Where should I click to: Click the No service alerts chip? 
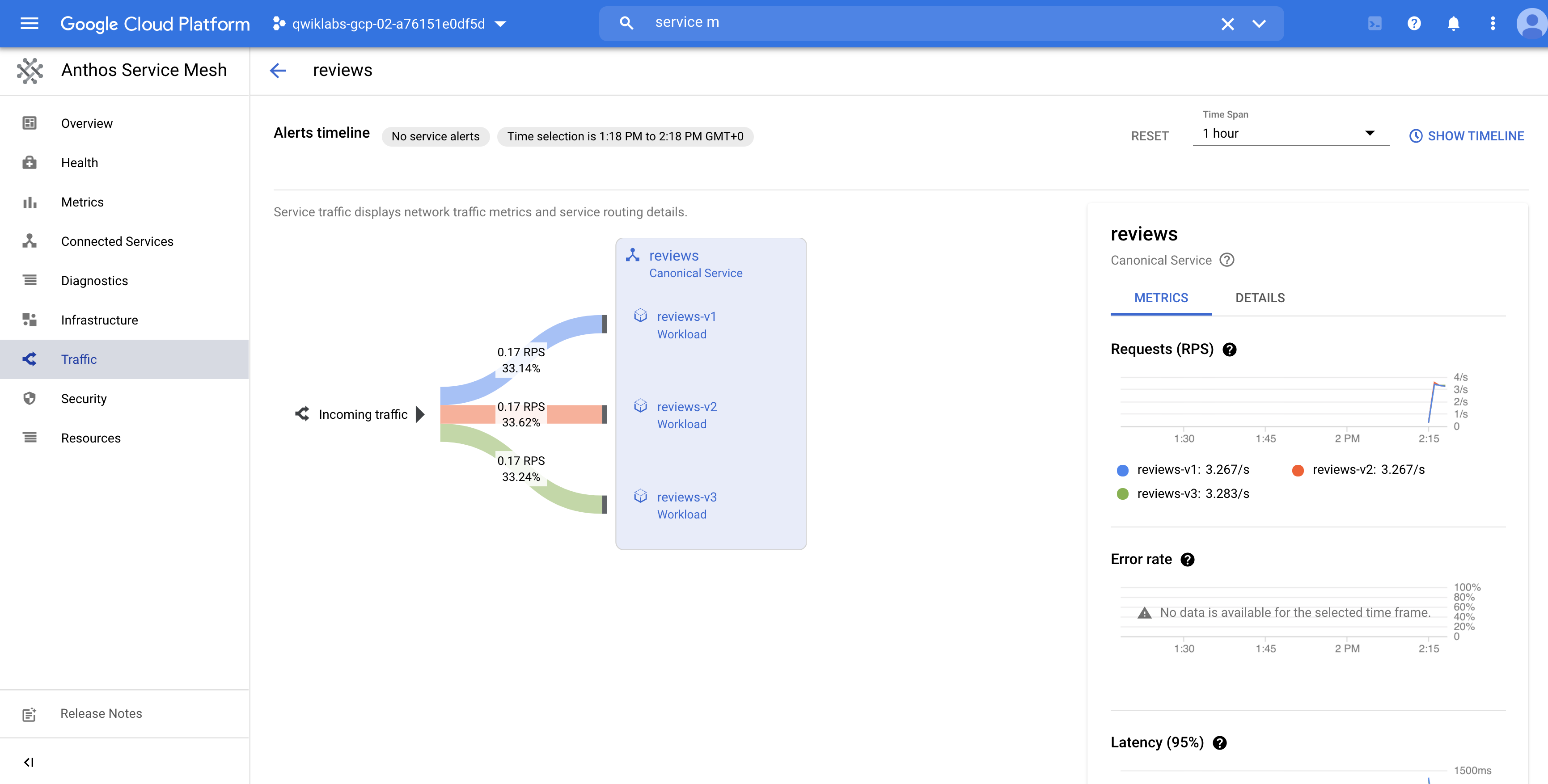pyautogui.click(x=435, y=136)
